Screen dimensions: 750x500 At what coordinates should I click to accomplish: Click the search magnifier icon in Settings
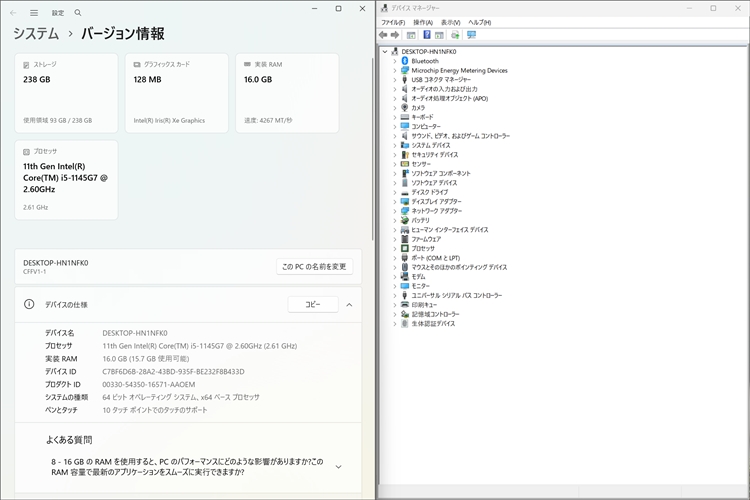point(79,13)
